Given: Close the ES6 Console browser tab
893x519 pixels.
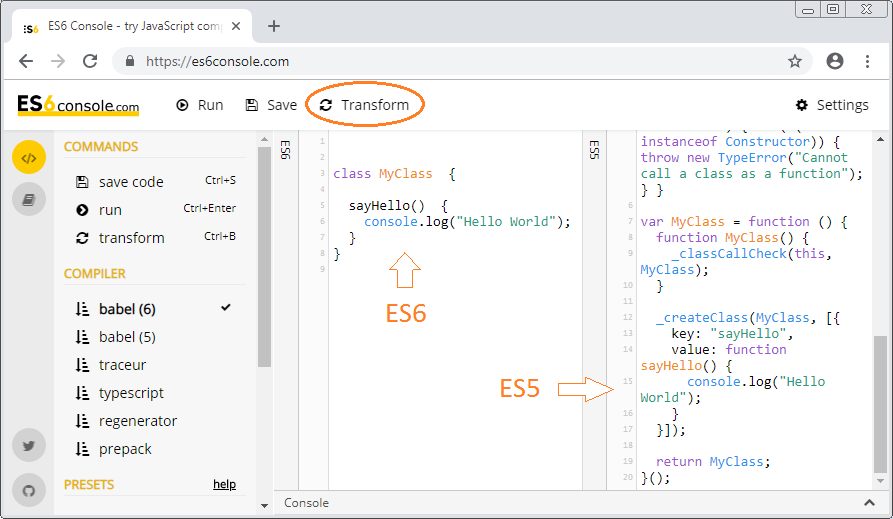Looking at the screenshot, I should click(x=236, y=26).
